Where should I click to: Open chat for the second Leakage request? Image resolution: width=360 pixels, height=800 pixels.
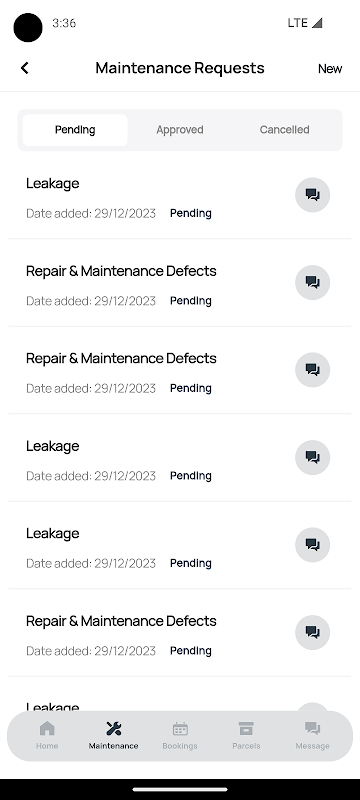pos(313,457)
